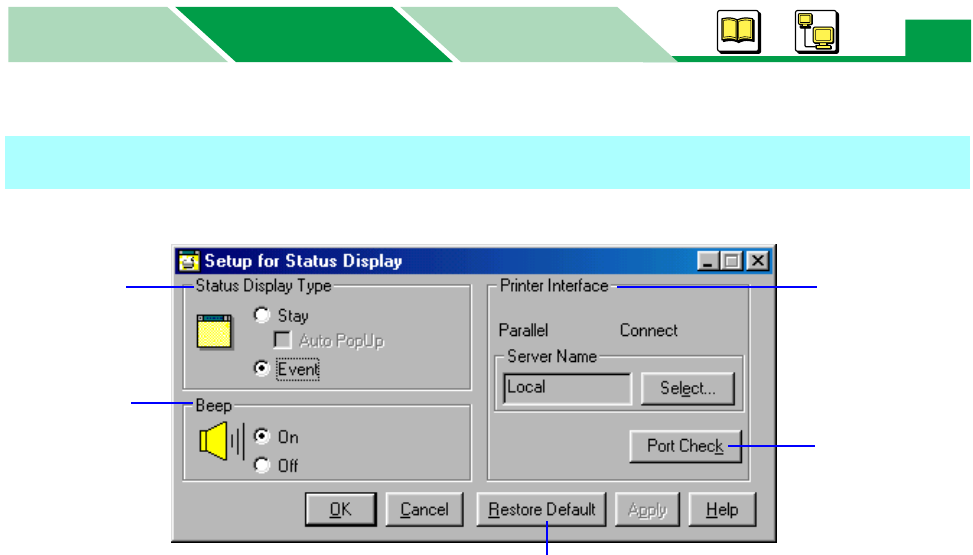
Task: Click the Connect status text
Action: (x=648, y=330)
